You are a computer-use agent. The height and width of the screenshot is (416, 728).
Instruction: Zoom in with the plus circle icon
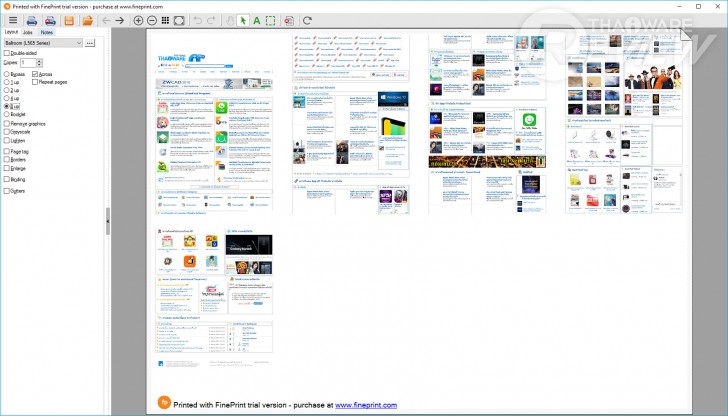(138, 20)
